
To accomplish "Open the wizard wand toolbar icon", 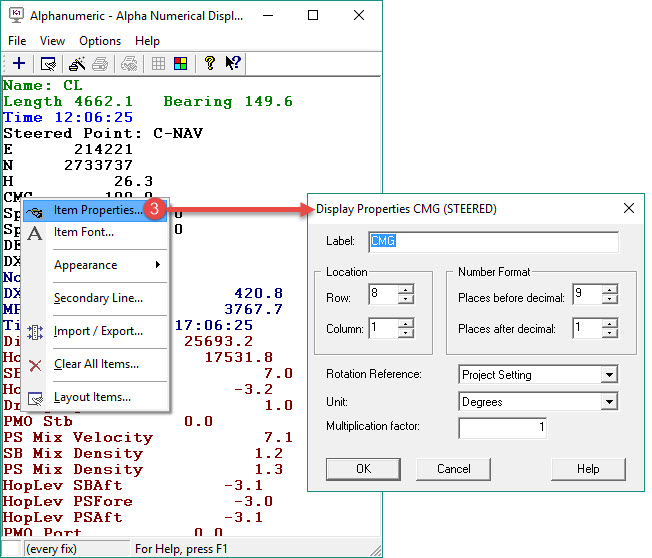I will pyautogui.click(x=78, y=64).
